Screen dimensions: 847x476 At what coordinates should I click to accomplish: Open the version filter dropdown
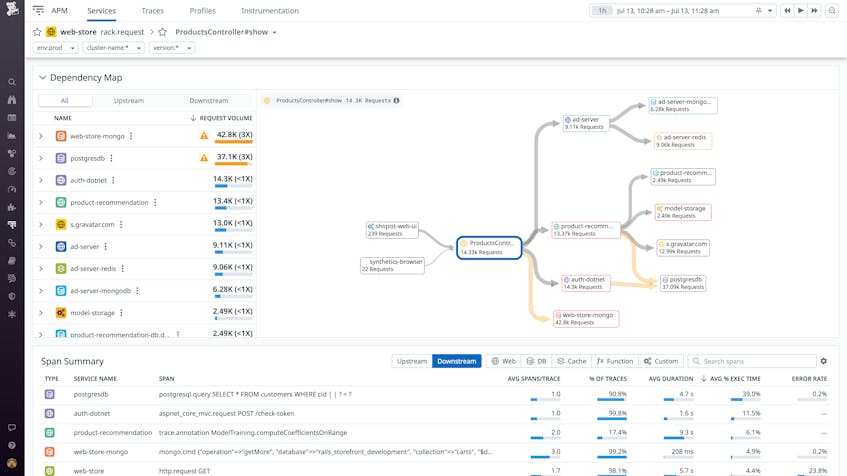tap(172, 48)
